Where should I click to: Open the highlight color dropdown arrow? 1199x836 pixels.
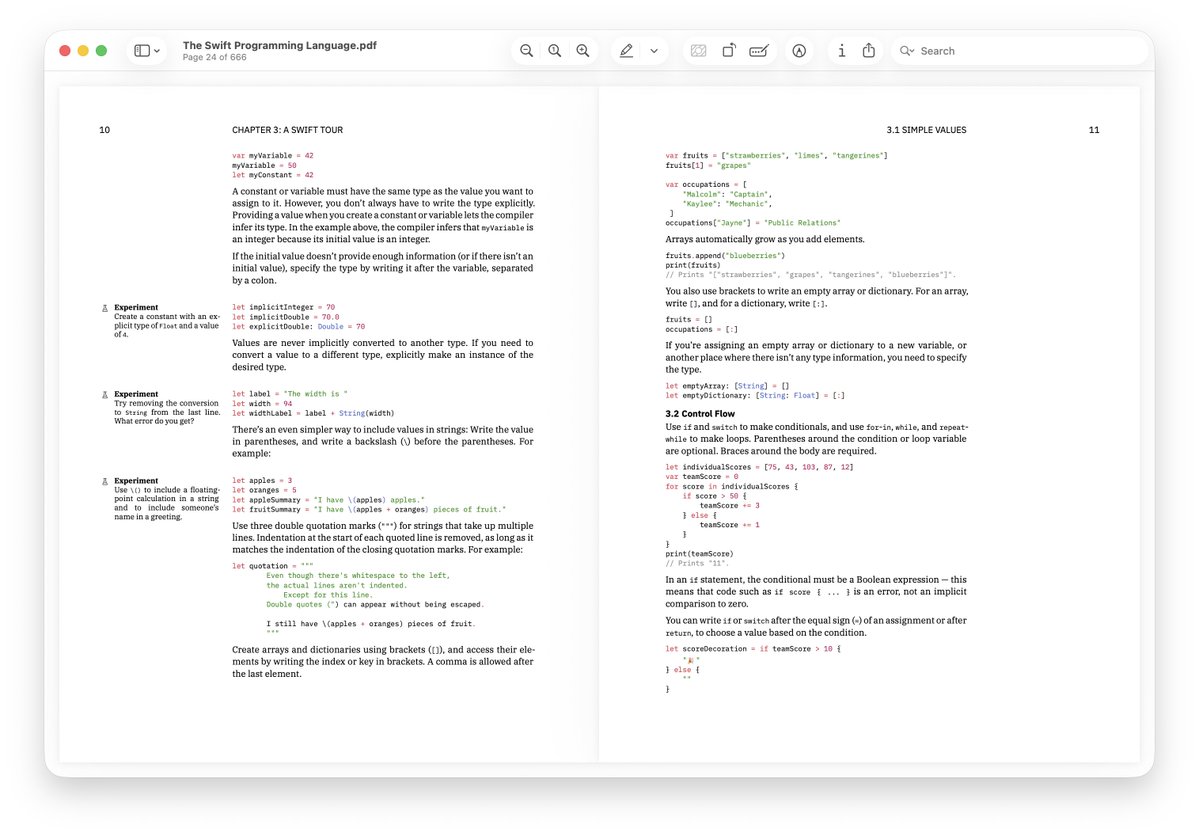click(x=654, y=51)
